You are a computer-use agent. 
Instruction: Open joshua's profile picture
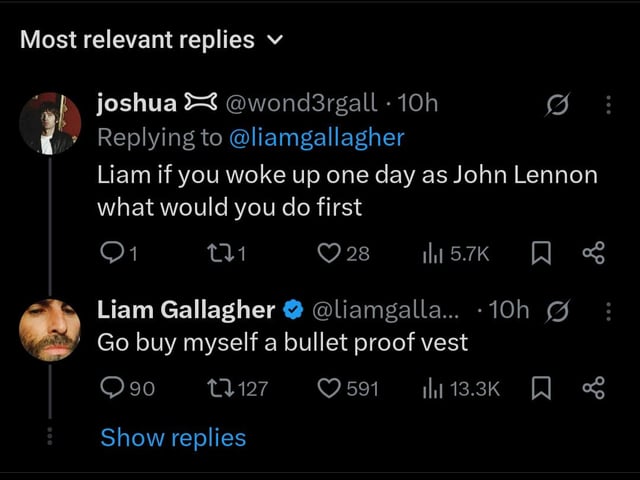click(x=50, y=123)
